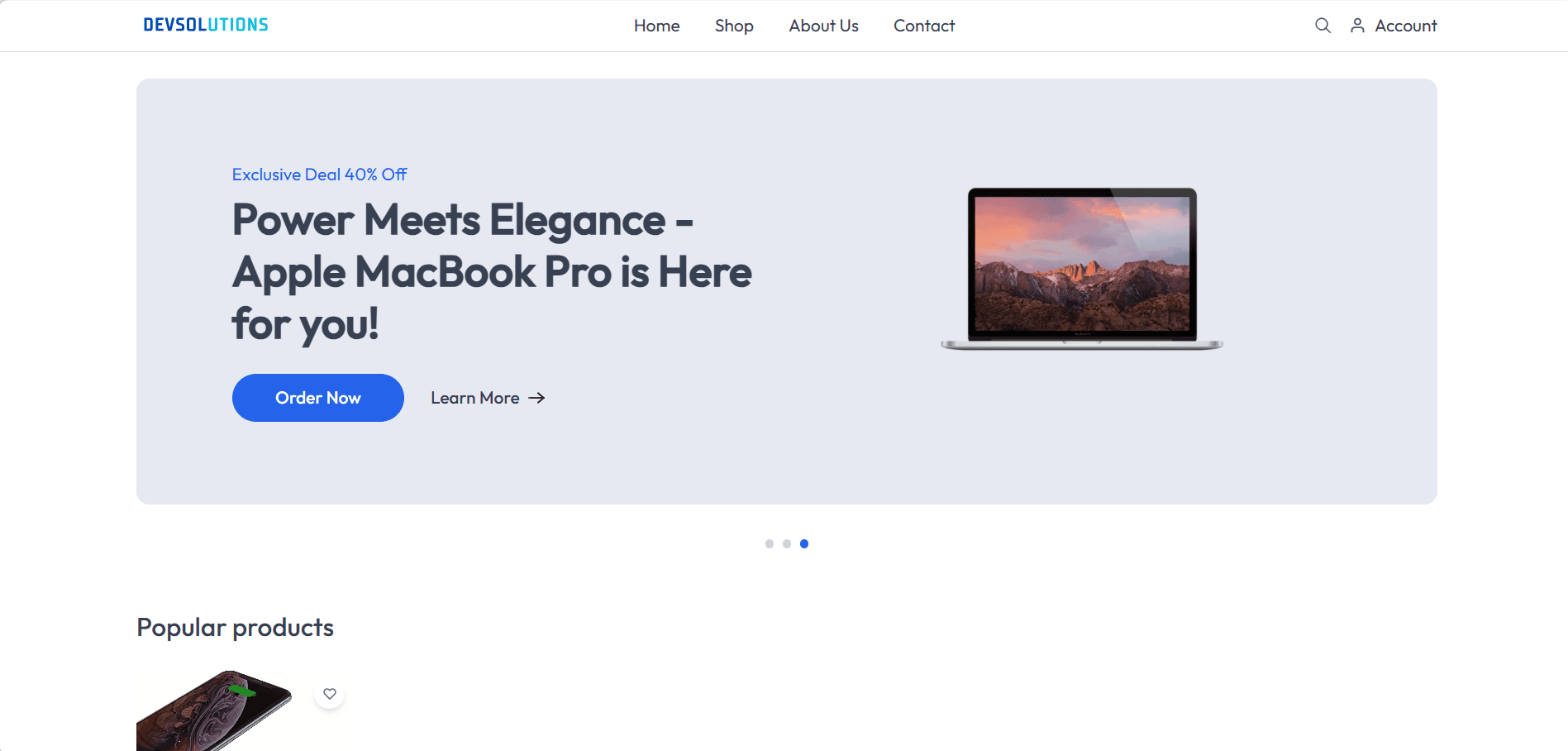
Task: Open the Contact page
Action: pos(924,26)
